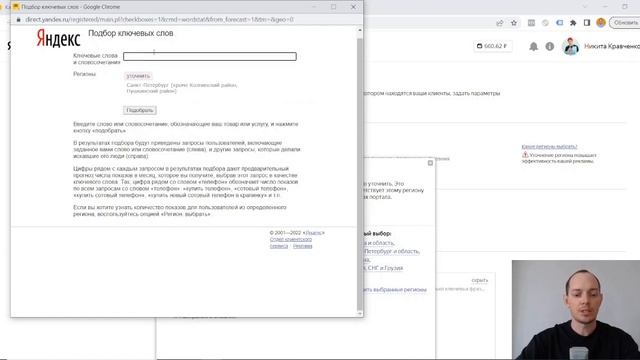Viewport: 640px width, 360px height.
Task: Click the Яндекс logo in the popup
Action: 58,38
